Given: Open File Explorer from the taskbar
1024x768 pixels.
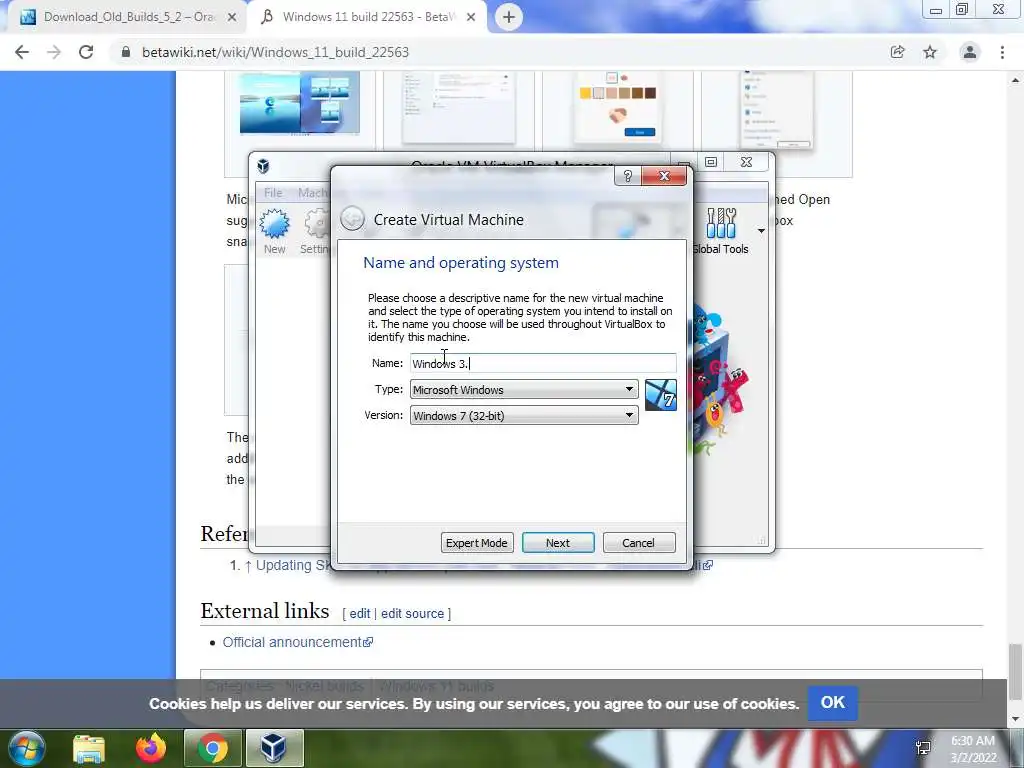Looking at the screenshot, I should pyautogui.click(x=89, y=748).
